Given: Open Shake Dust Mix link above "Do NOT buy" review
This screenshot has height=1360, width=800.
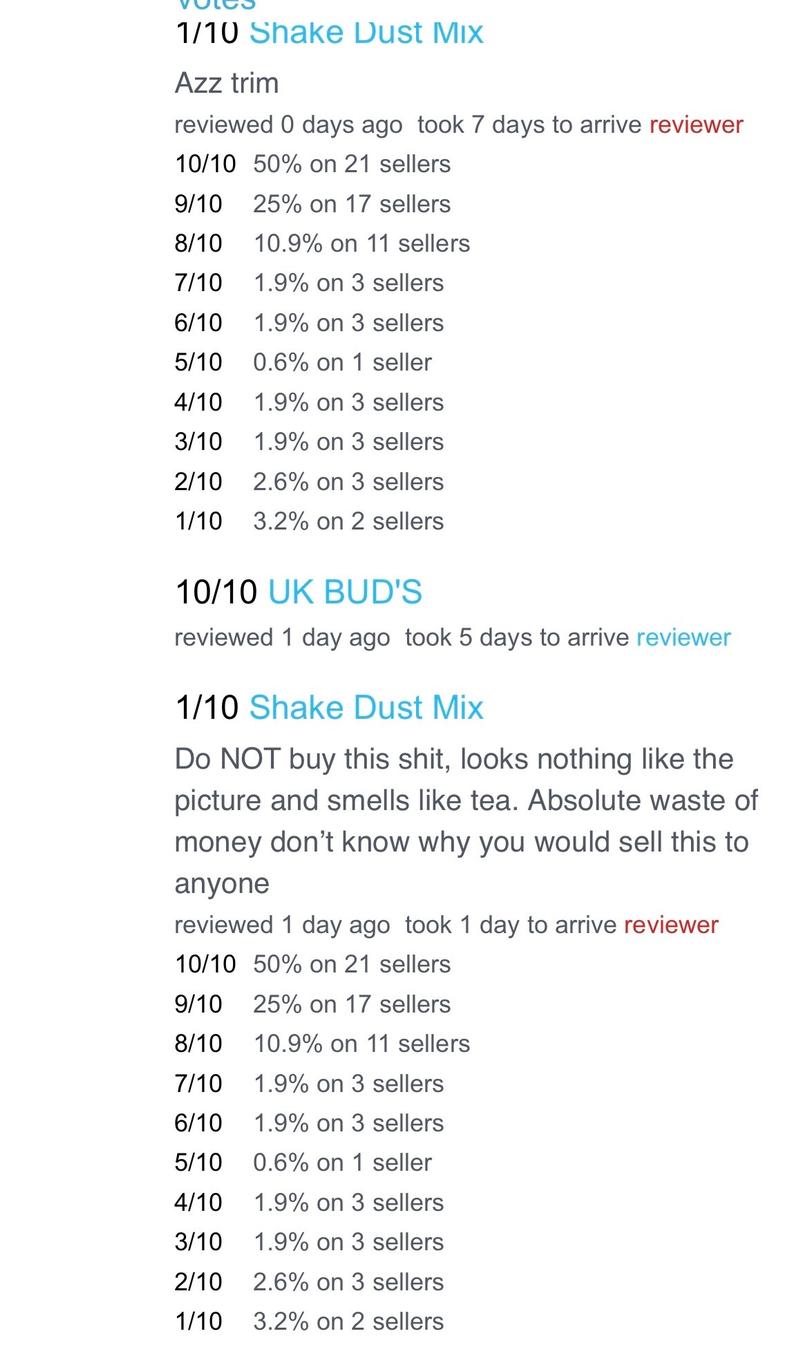Looking at the screenshot, I should click(x=365, y=708).
